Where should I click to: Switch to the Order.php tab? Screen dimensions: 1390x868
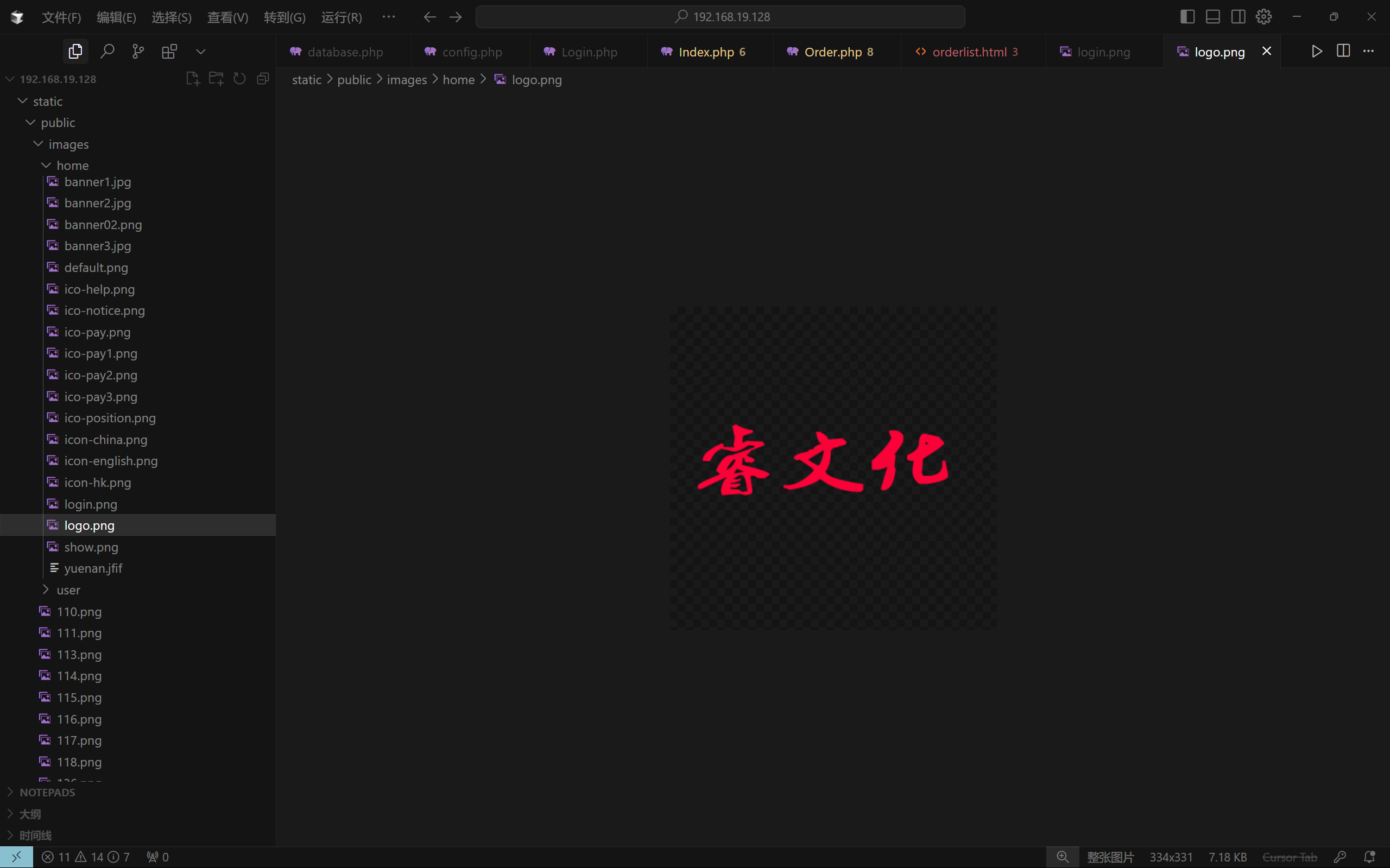pos(832,52)
